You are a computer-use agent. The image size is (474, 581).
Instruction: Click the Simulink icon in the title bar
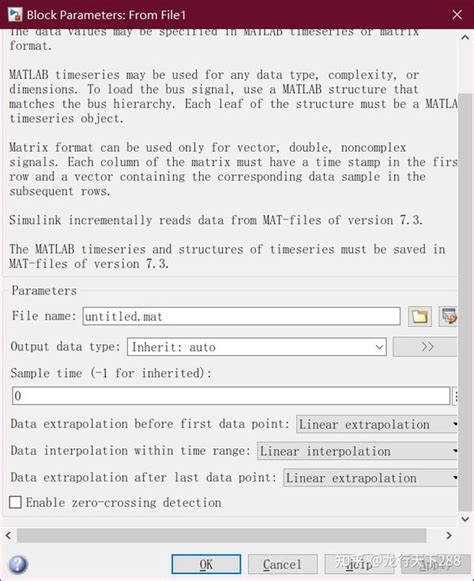click(x=15, y=14)
